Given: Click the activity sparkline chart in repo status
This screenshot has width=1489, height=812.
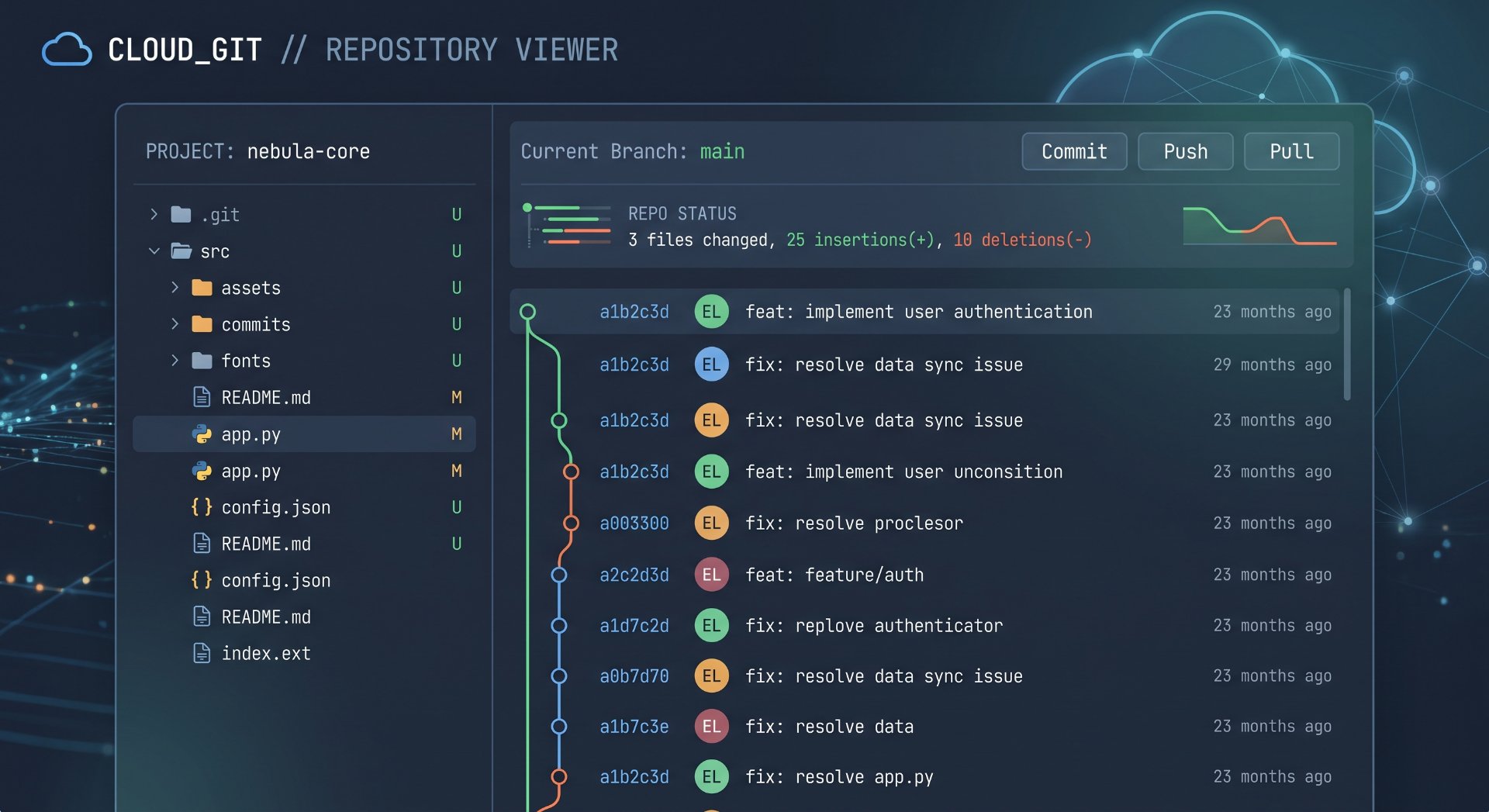Looking at the screenshot, I should click(1259, 226).
